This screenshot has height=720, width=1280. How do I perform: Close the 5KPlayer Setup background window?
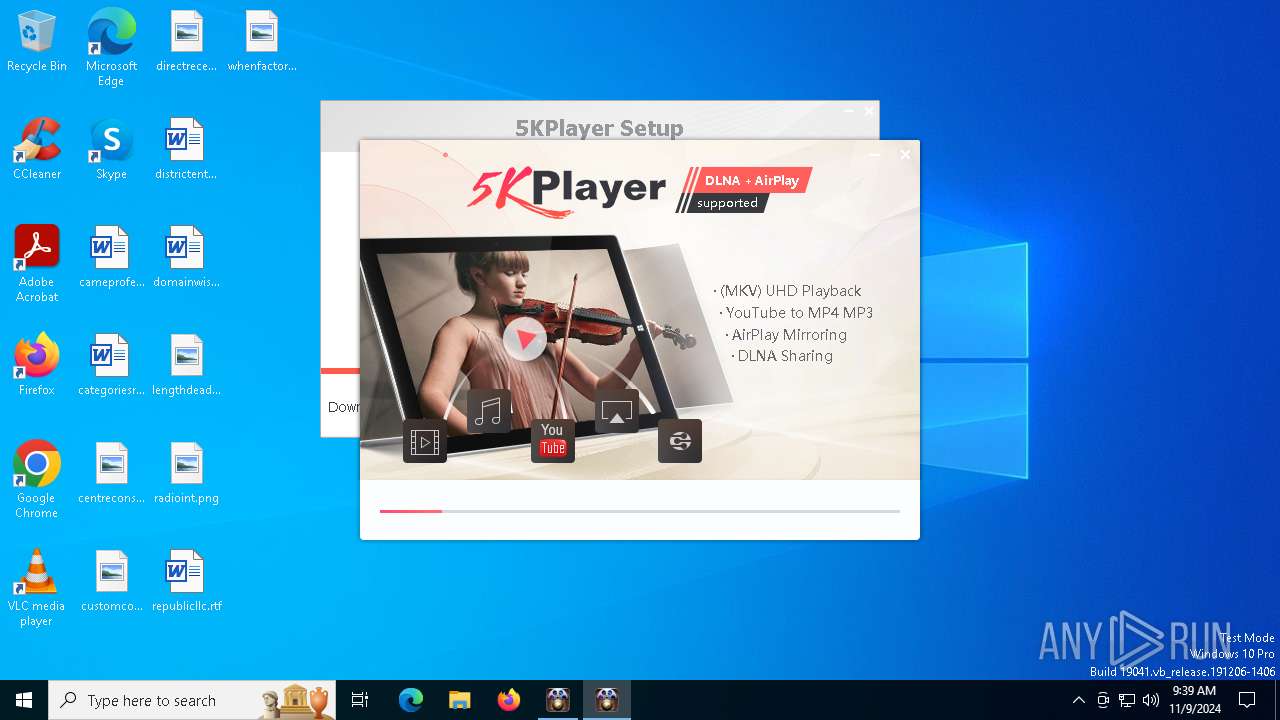coord(868,111)
